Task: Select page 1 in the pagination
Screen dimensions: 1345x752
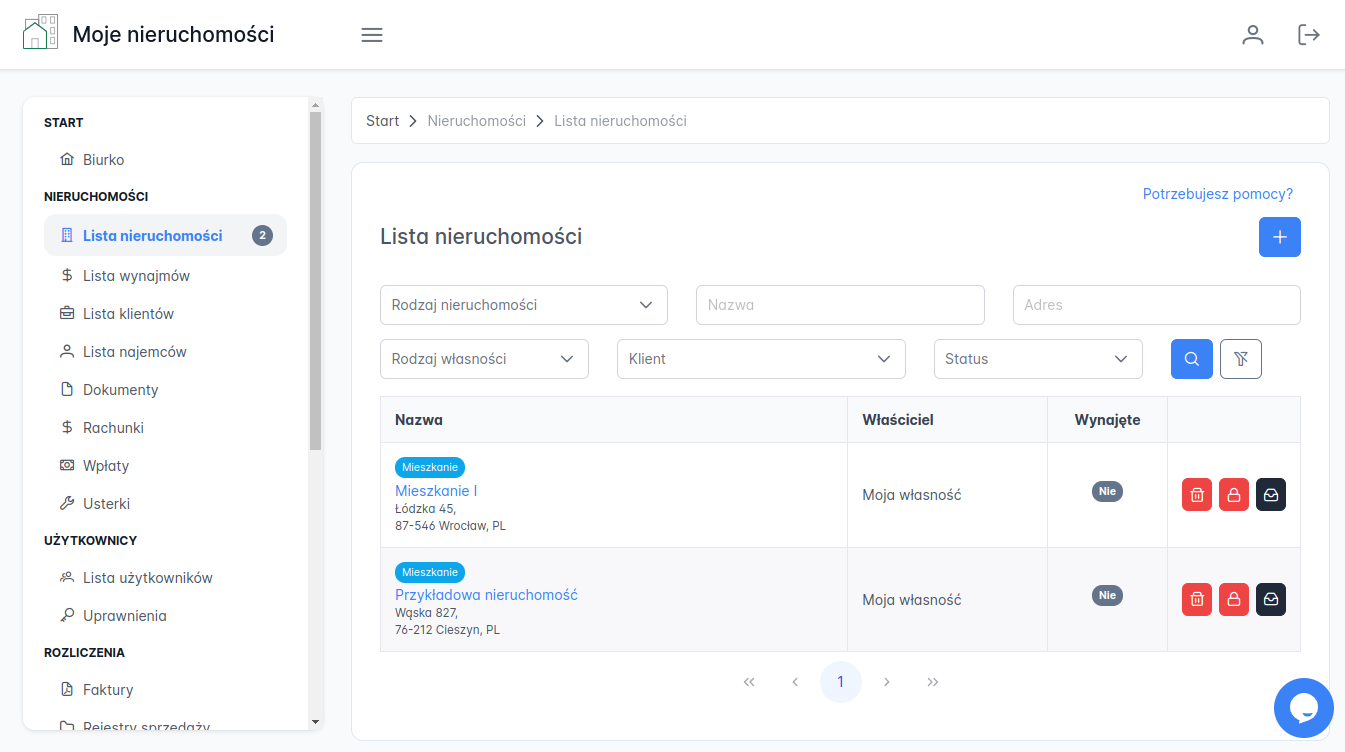Action: (x=840, y=681)
